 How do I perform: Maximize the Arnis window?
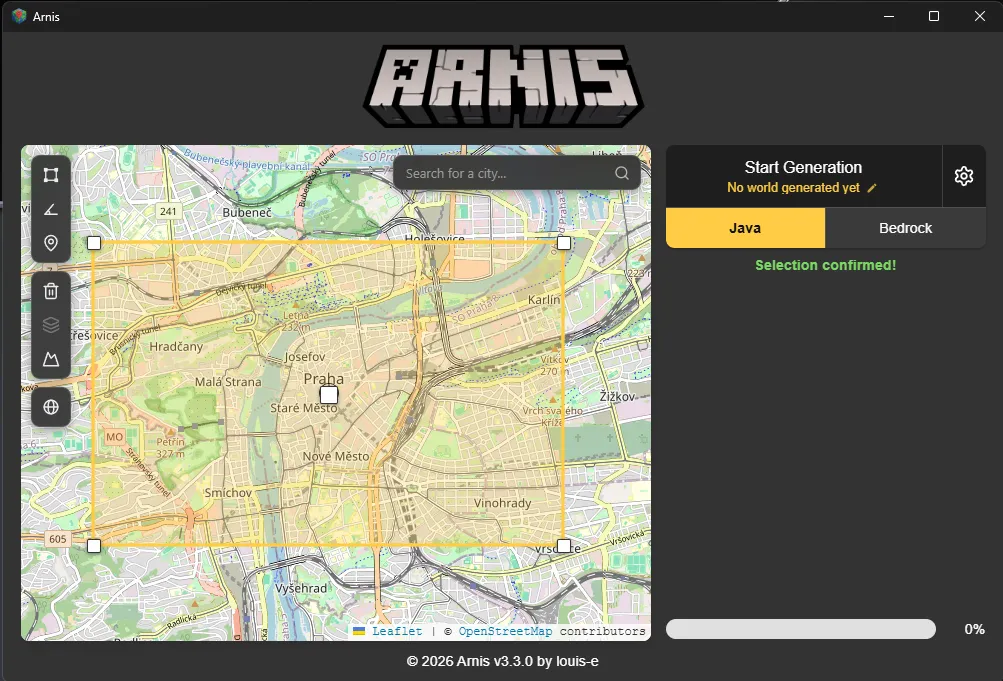[x=934, y=16]
